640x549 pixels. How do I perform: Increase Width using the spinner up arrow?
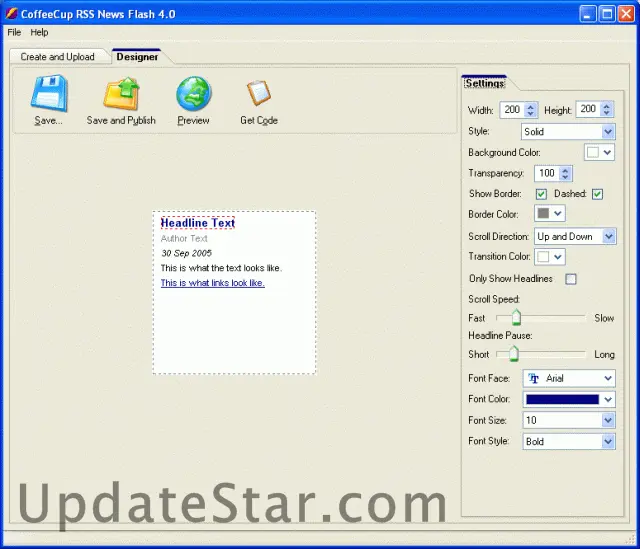coord(531,106)
